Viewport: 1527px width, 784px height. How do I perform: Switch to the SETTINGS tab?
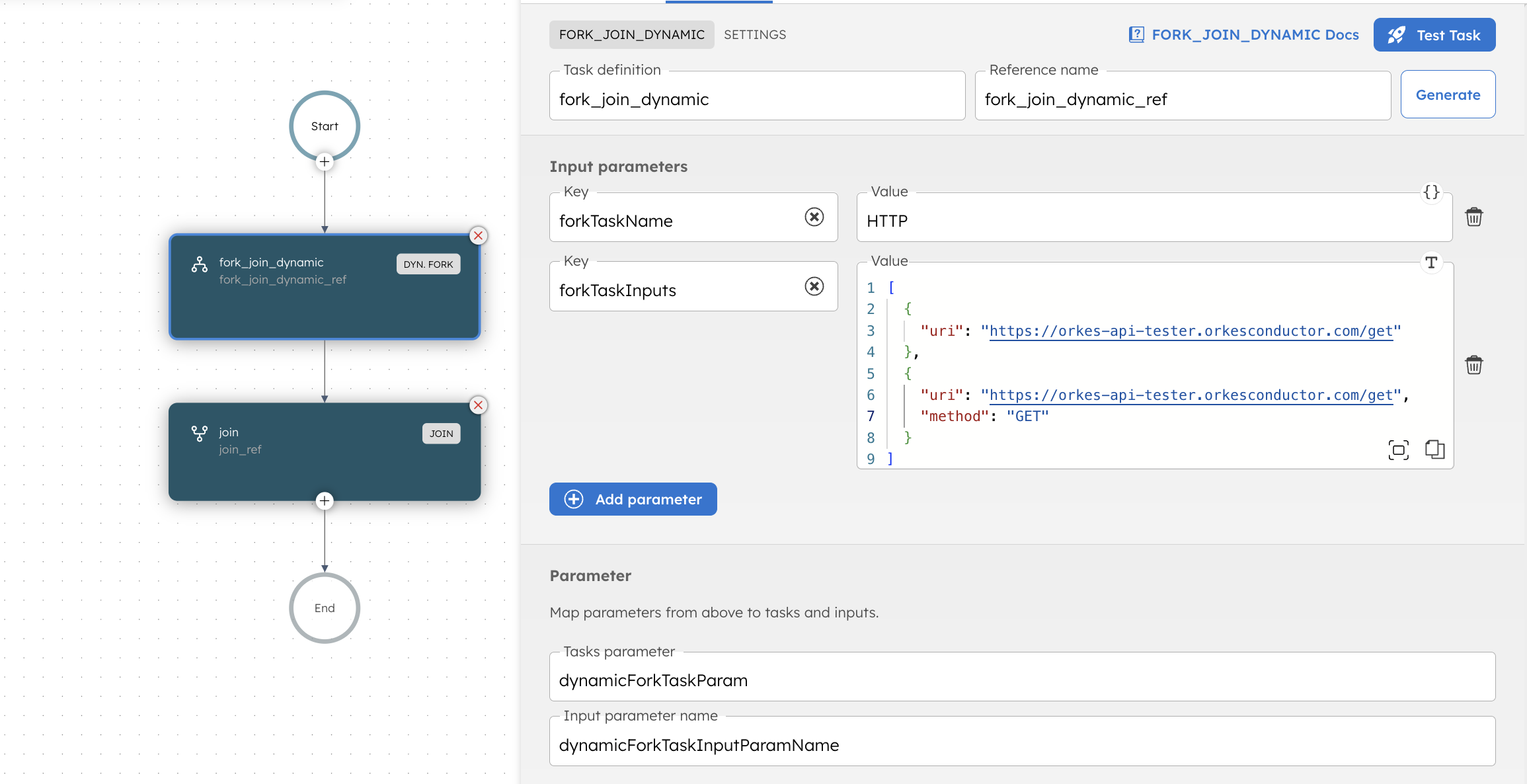754,34
